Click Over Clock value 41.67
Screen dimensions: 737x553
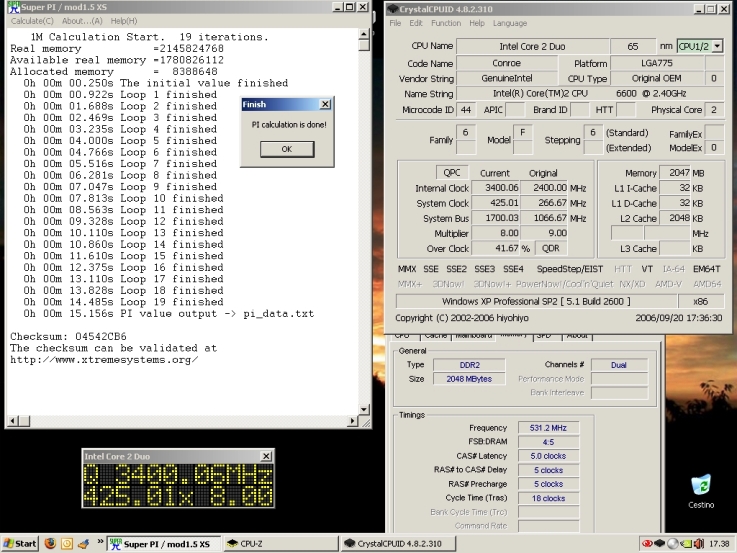[495, 248]
